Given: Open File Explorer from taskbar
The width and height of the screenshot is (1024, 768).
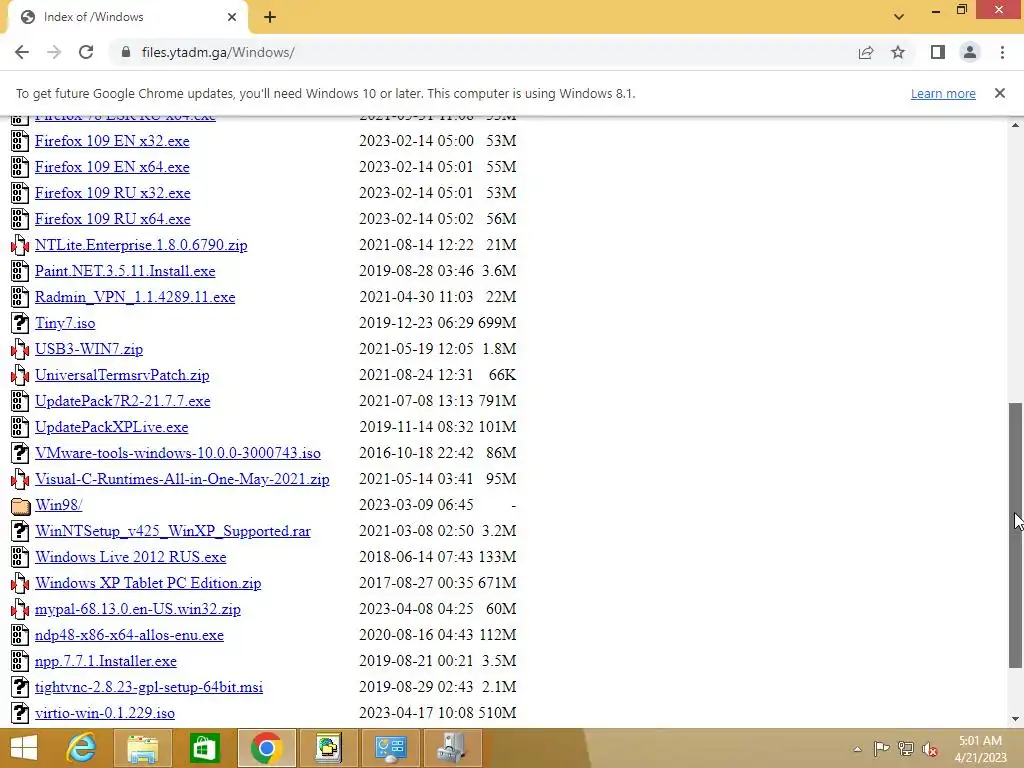Looking at the screenshot, I should click(142, 748).
